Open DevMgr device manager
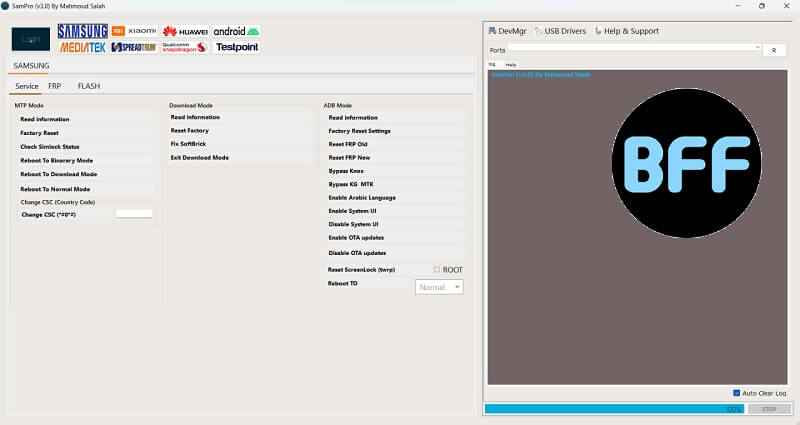The width and height of the screenshot is (800, 425). pyautogui.click(x=508, y=31)
